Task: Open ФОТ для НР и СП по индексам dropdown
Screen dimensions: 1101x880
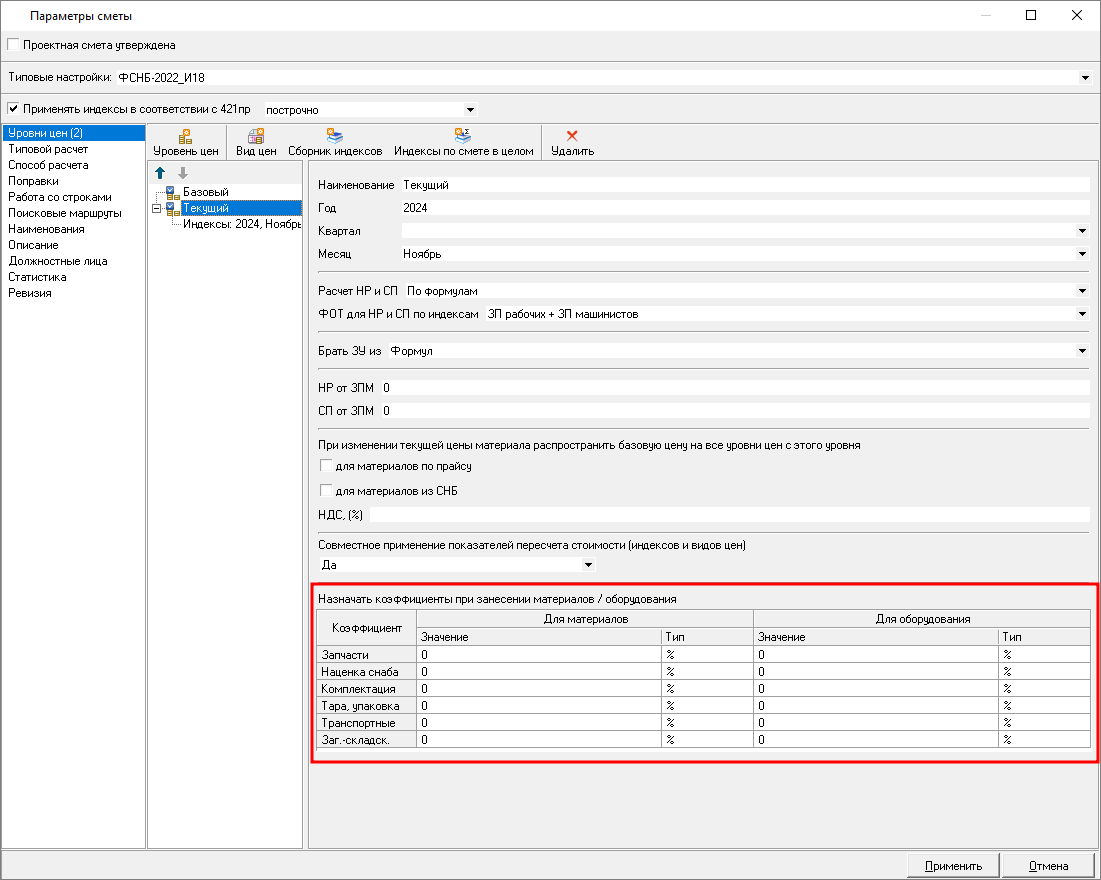Action: (1082, 314)
